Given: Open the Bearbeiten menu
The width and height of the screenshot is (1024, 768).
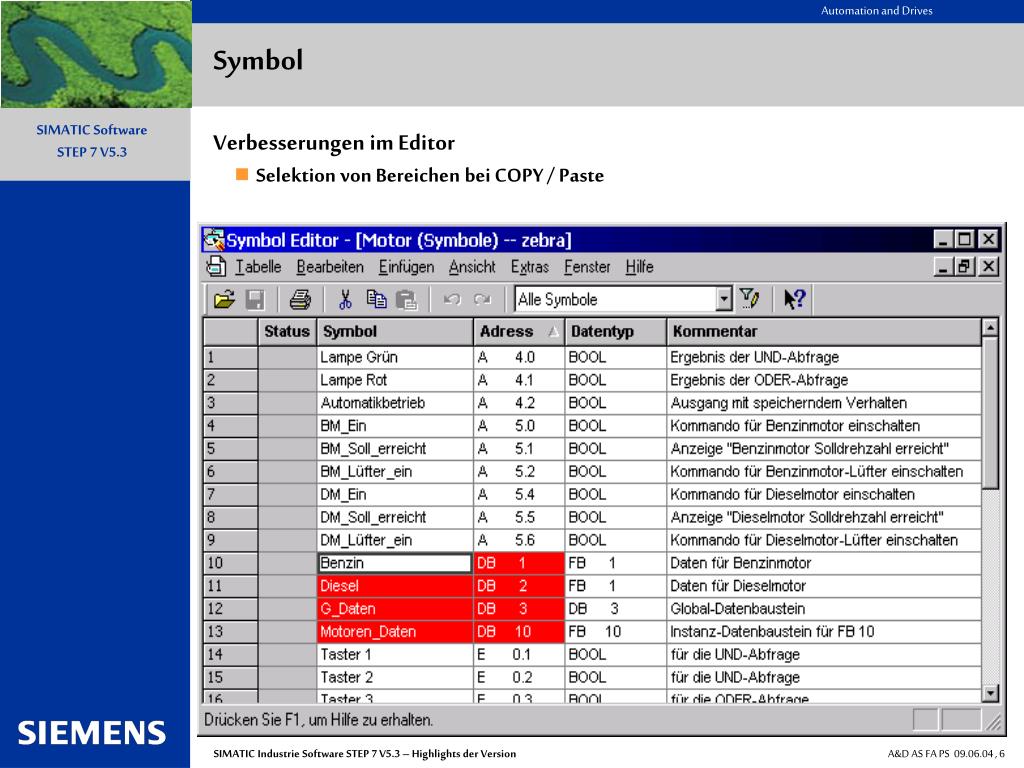Looking at the screenshot, I should [x=330, y=267].
